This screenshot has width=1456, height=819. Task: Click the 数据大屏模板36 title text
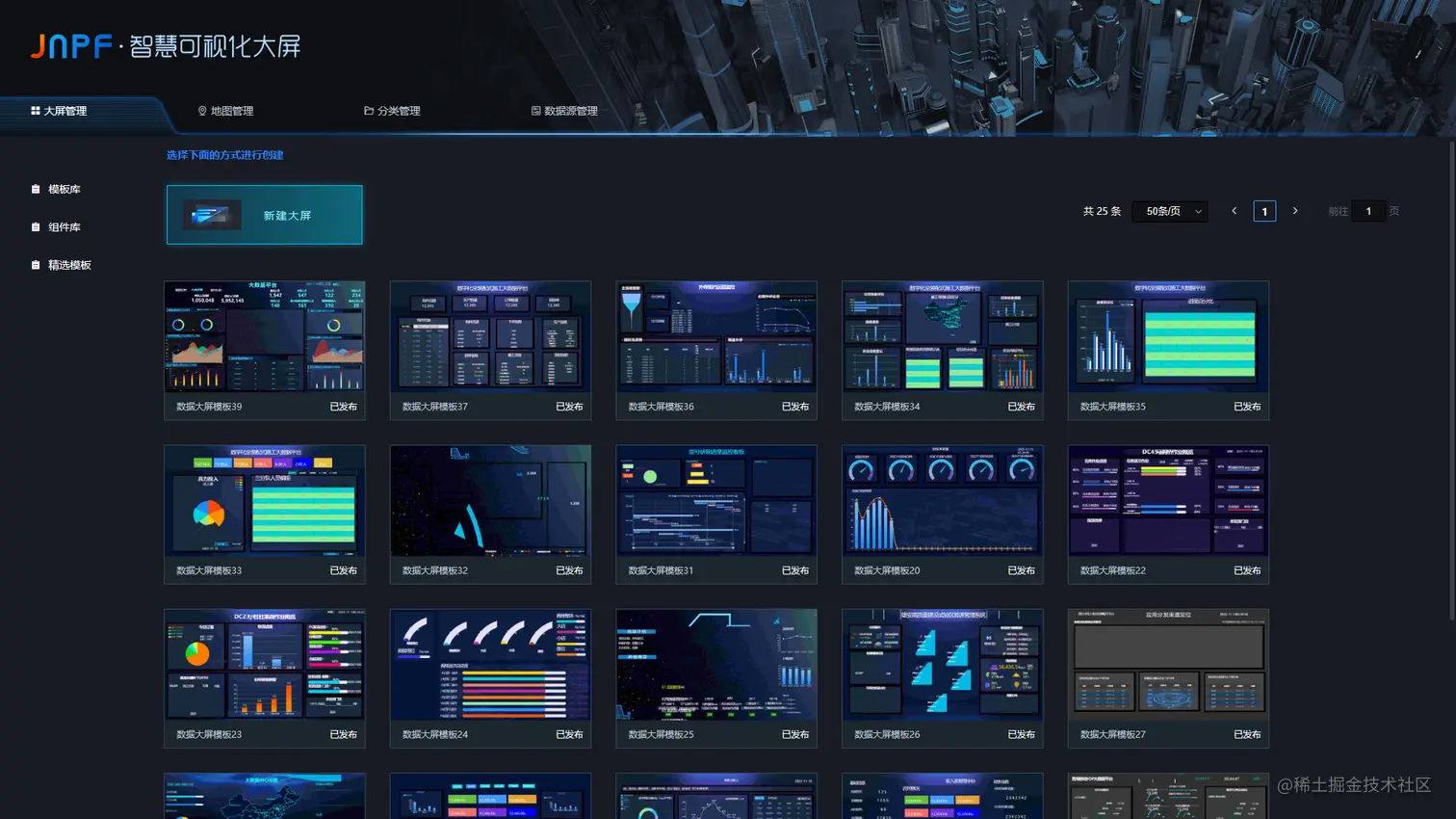(x=662, y=407)
